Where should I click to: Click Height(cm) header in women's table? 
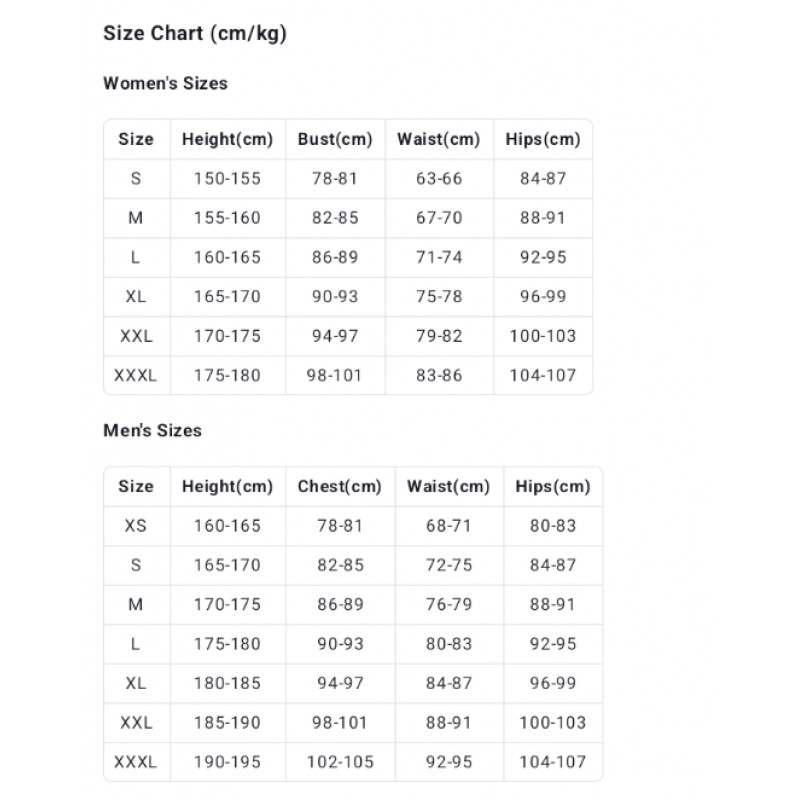click(x=227, y=139)
